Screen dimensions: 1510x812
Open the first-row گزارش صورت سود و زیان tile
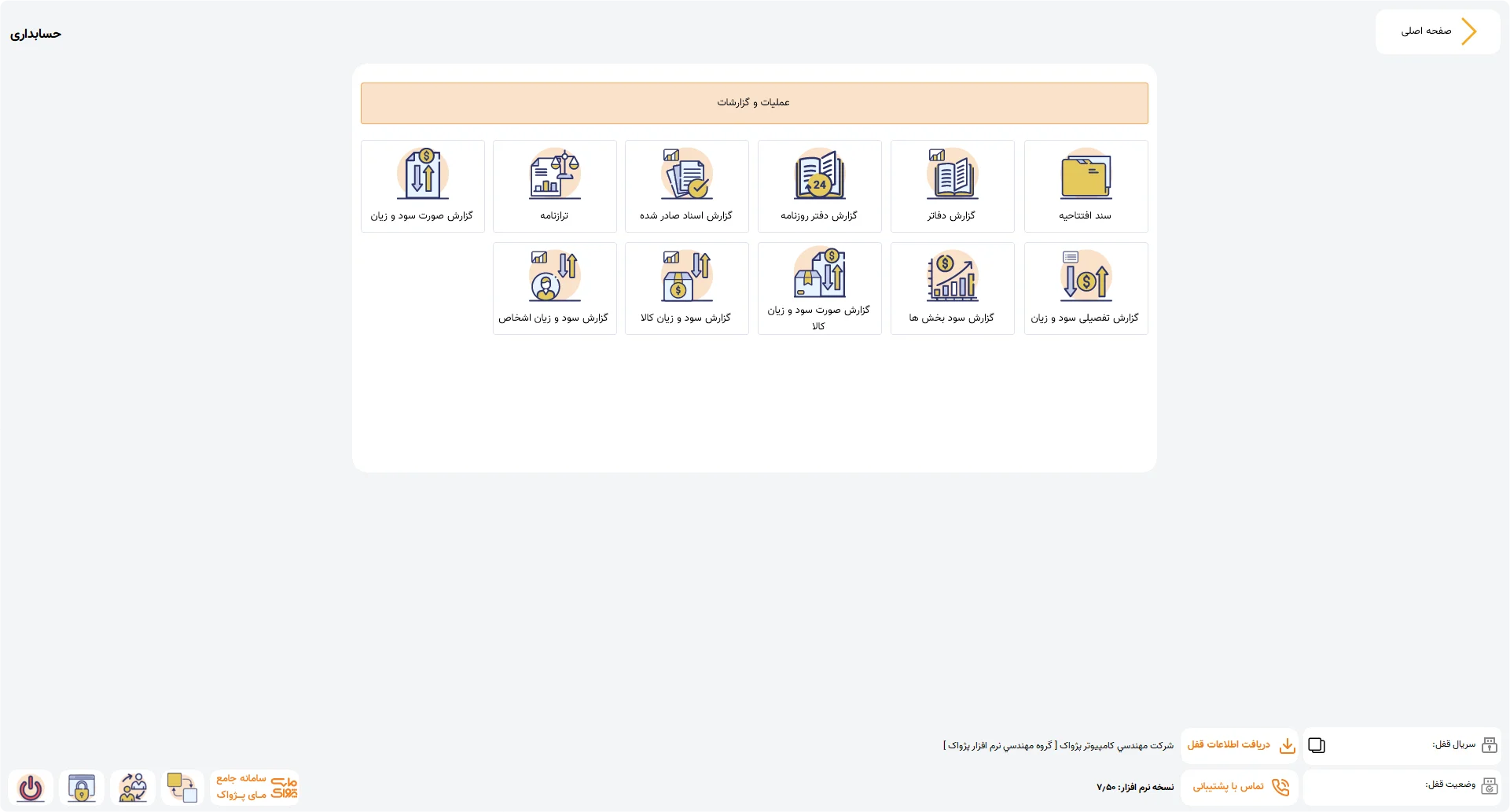422,186
